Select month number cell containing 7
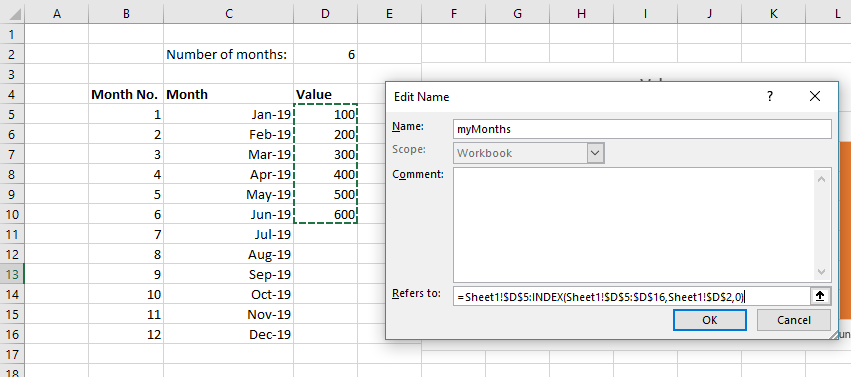 pyautogui.click(x=126, y=234)
